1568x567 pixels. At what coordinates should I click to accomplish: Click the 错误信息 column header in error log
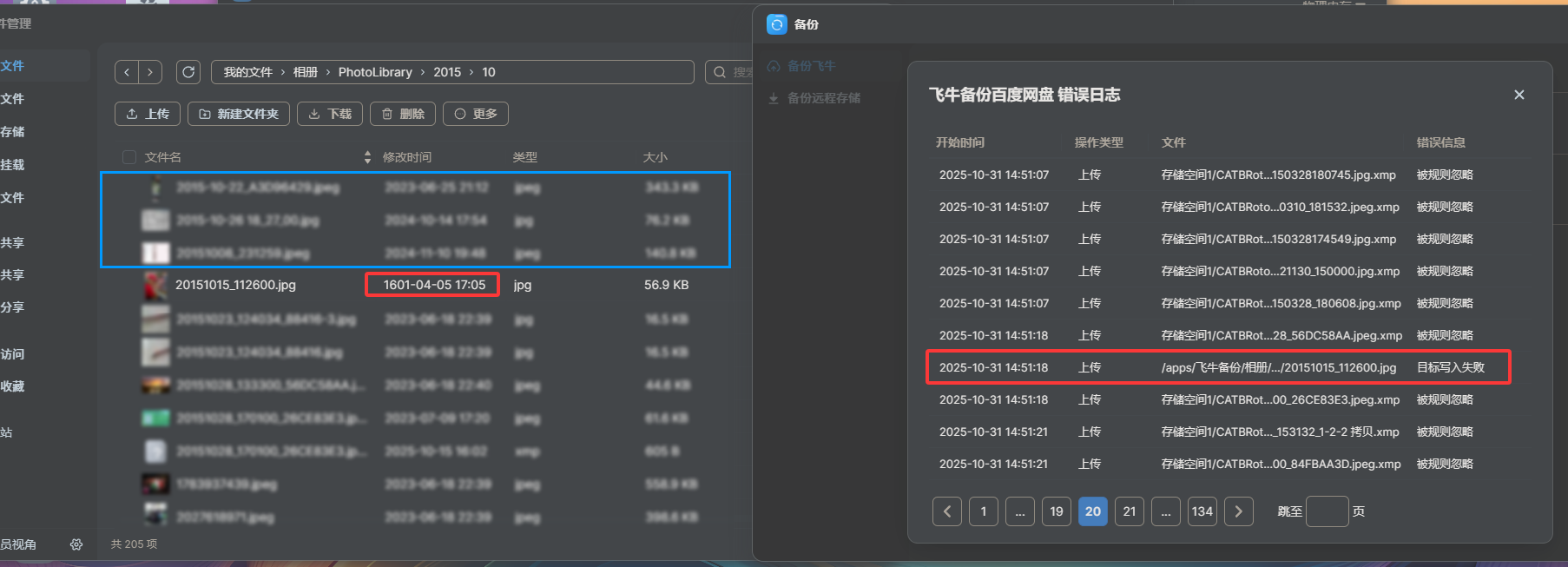click(x=1441, y=142)
